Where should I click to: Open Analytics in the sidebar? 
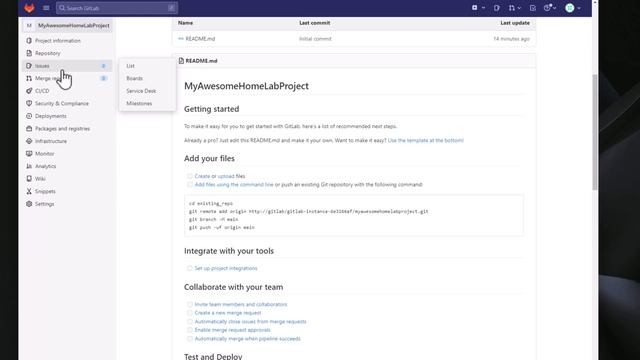(x=45, y=166)
